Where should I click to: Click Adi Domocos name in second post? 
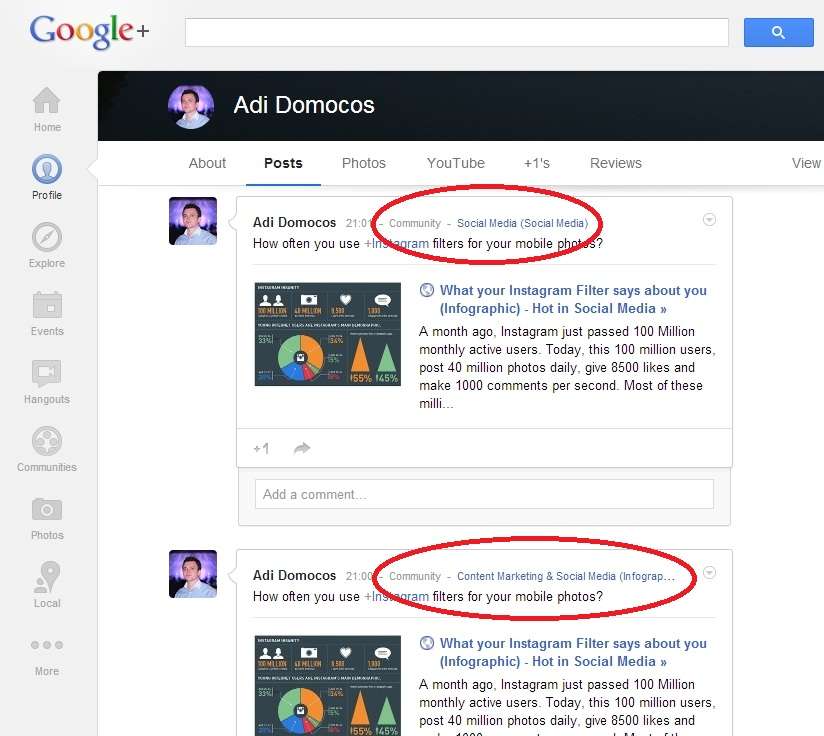[x=294, y=576]
